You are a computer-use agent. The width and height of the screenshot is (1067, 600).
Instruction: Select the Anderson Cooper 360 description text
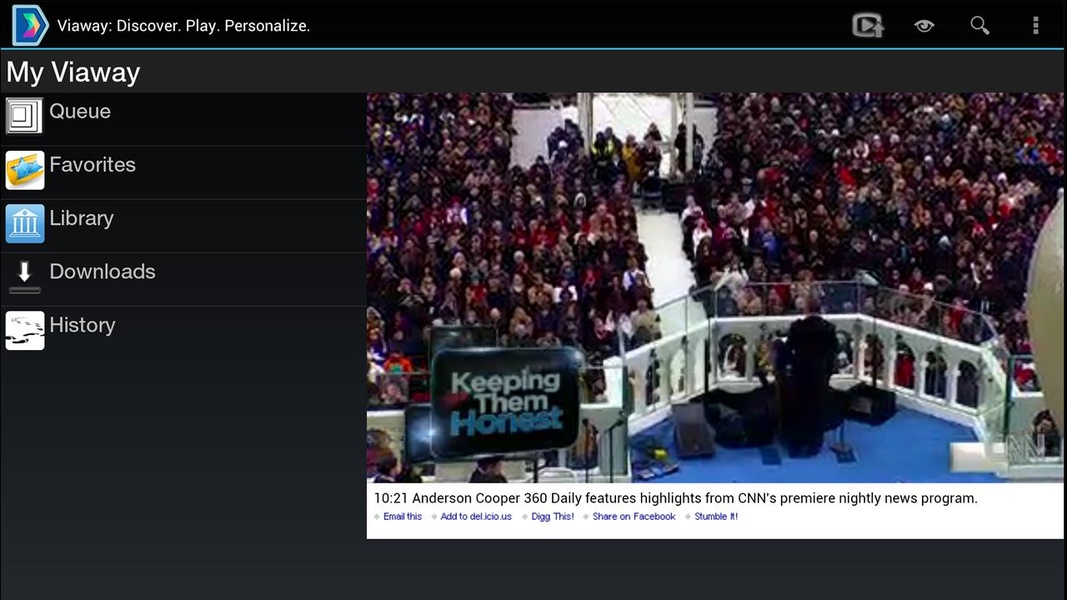click(676, 498)
